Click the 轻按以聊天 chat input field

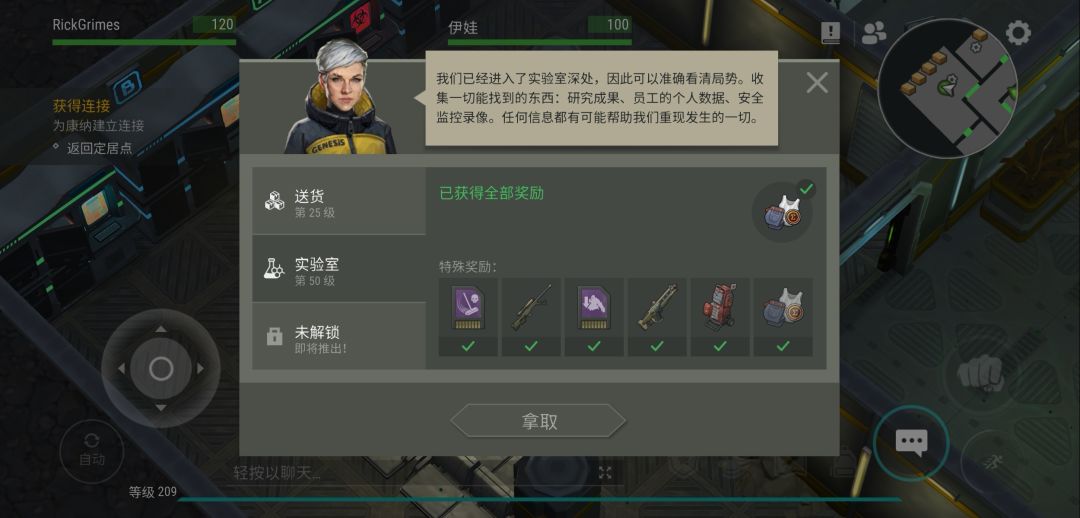[x=413, y=473]
